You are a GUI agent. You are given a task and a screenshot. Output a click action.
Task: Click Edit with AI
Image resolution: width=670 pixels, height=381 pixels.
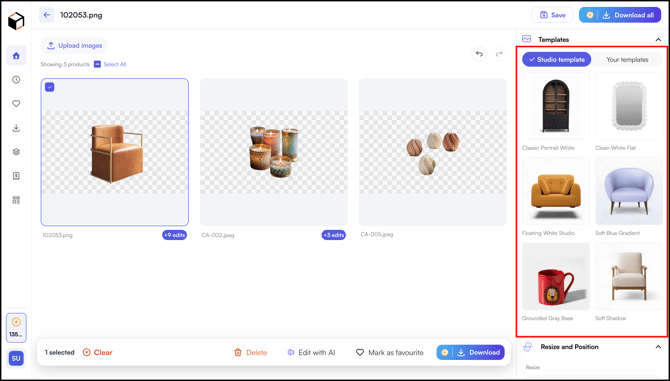(311, 353)
